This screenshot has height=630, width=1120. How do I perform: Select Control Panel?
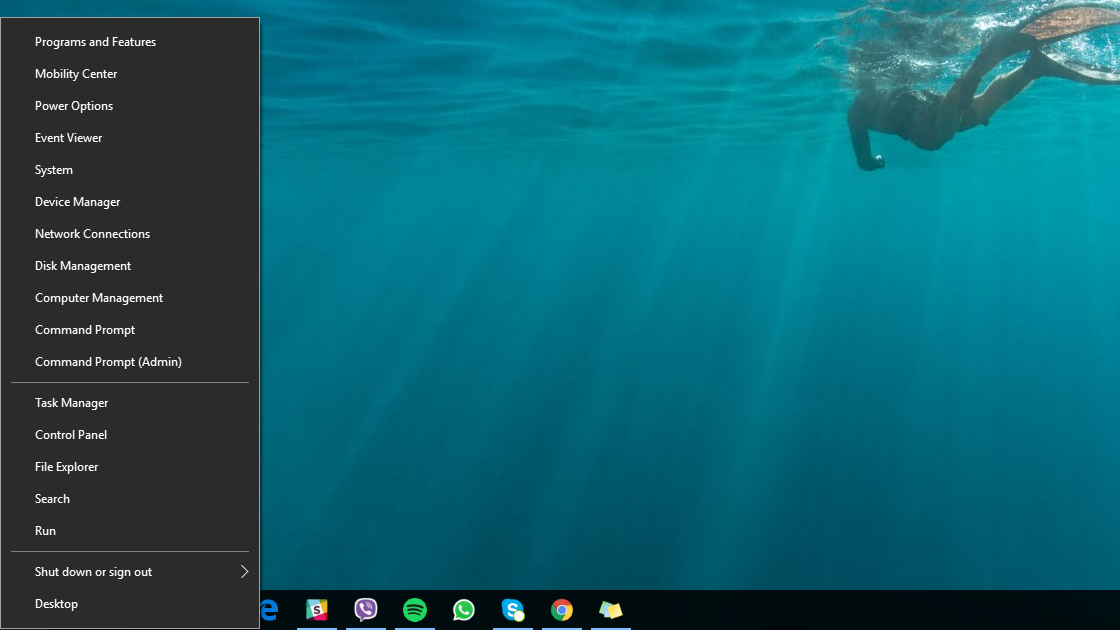71,435
